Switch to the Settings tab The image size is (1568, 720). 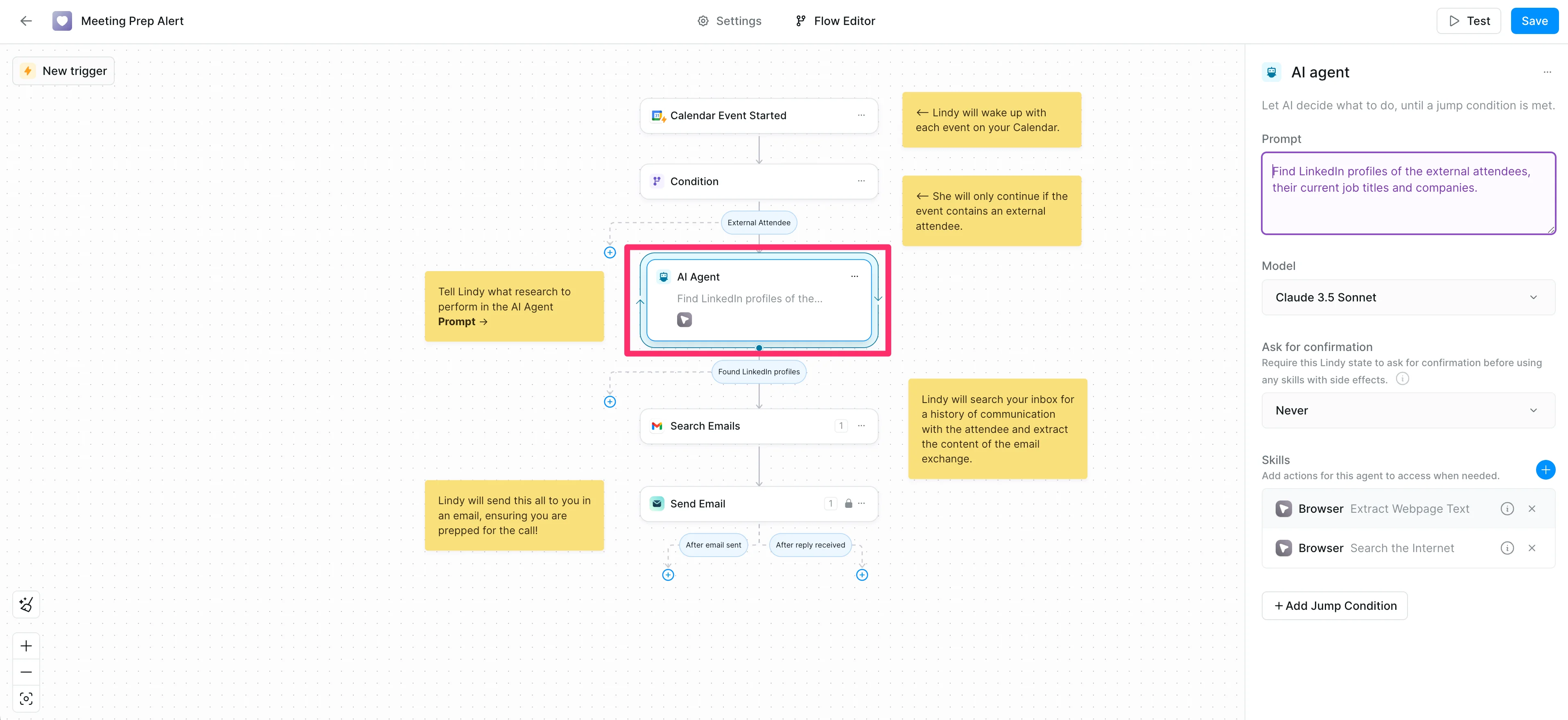(x=729, y=21)
